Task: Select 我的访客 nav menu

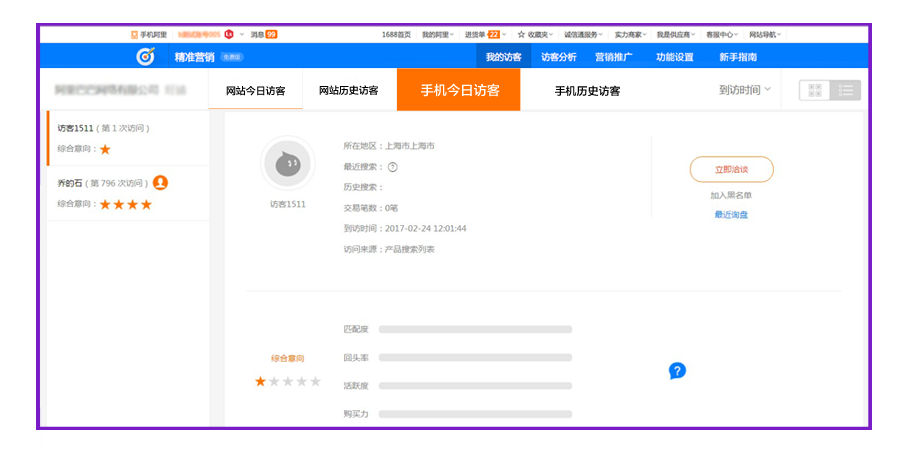Action: coord(503,57)
